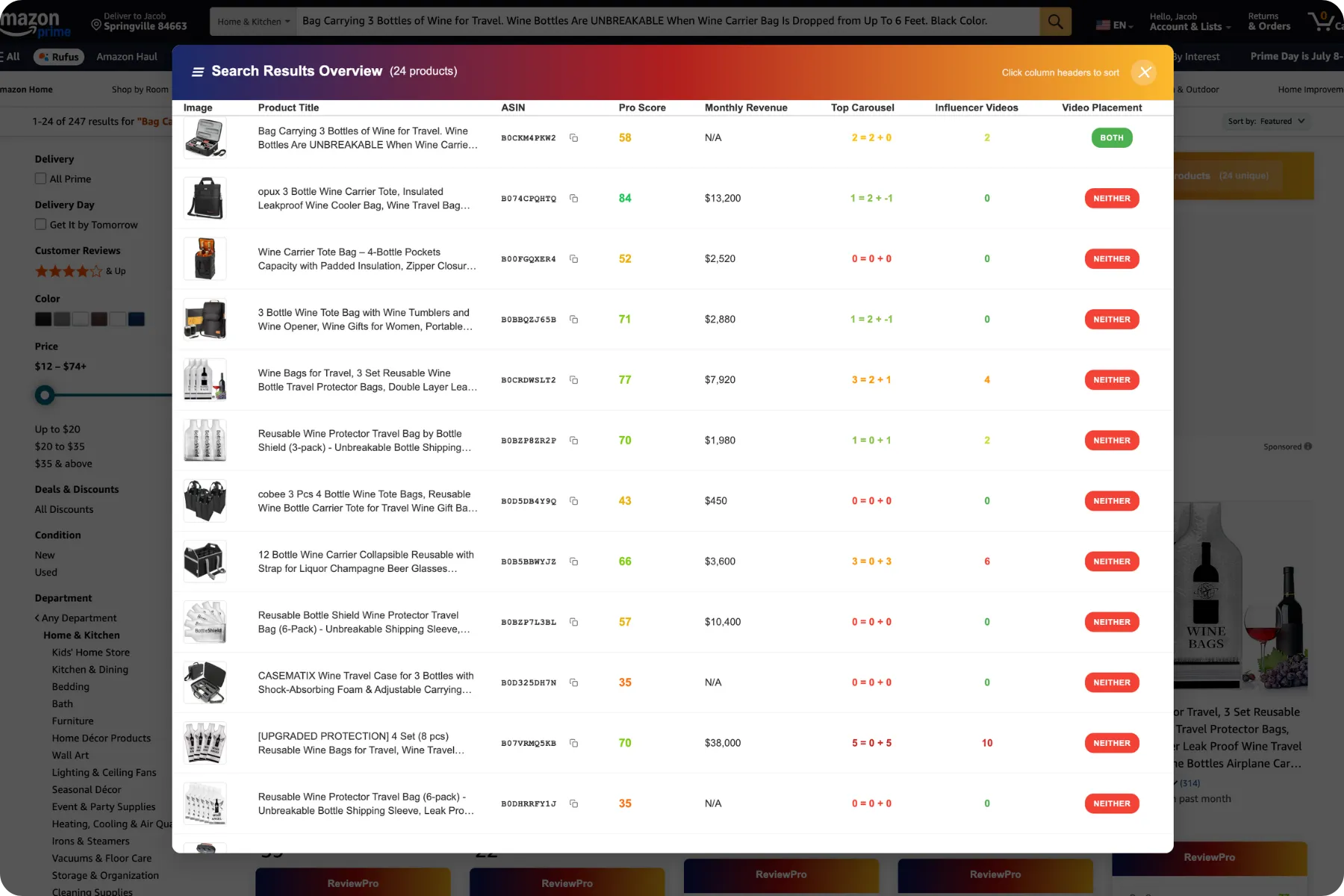Click the $38,000 monthly revenue cell
1344x896 pixels.
coord(723,743)
